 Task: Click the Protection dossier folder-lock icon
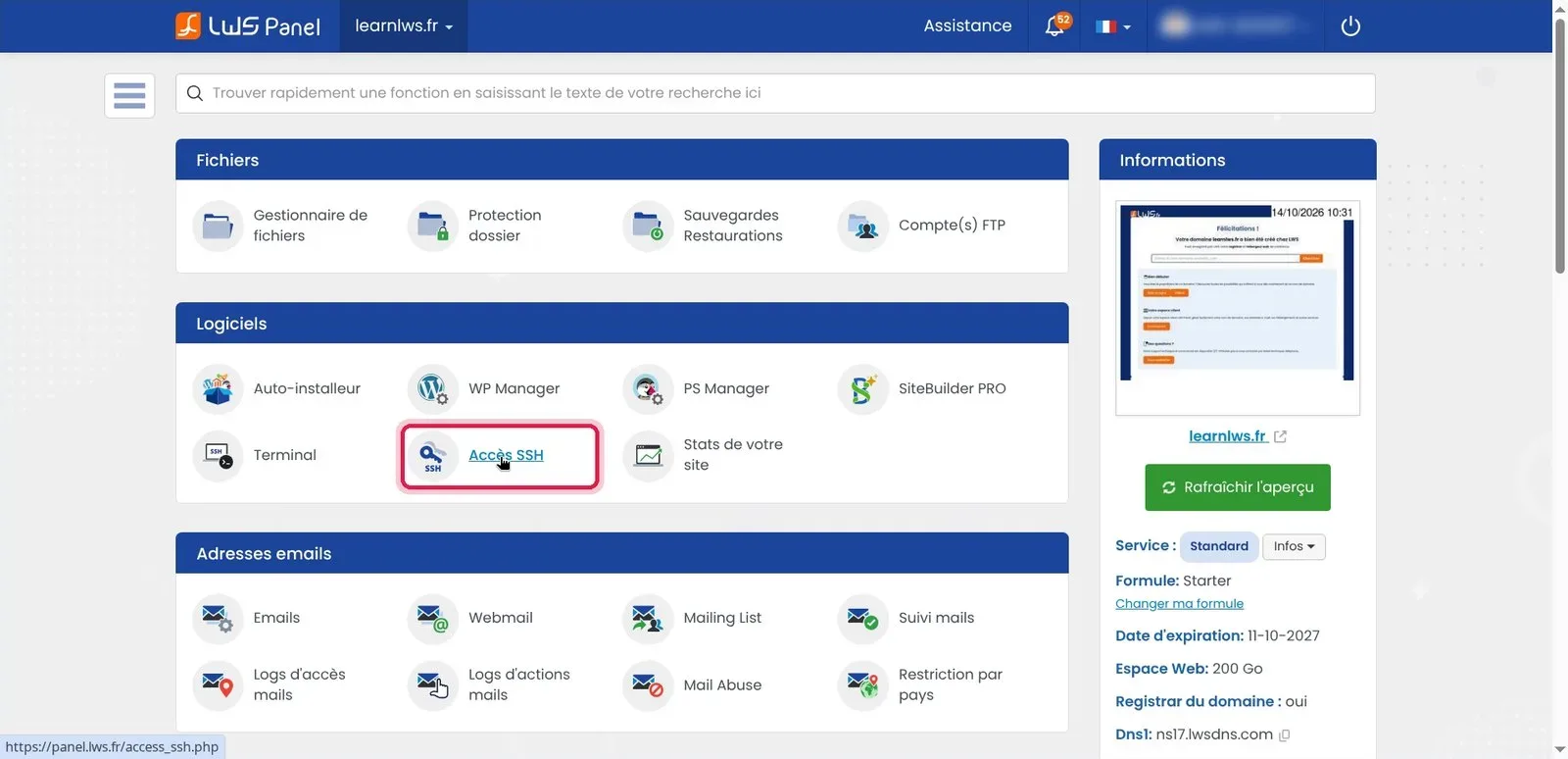click(x=432, y=226)
